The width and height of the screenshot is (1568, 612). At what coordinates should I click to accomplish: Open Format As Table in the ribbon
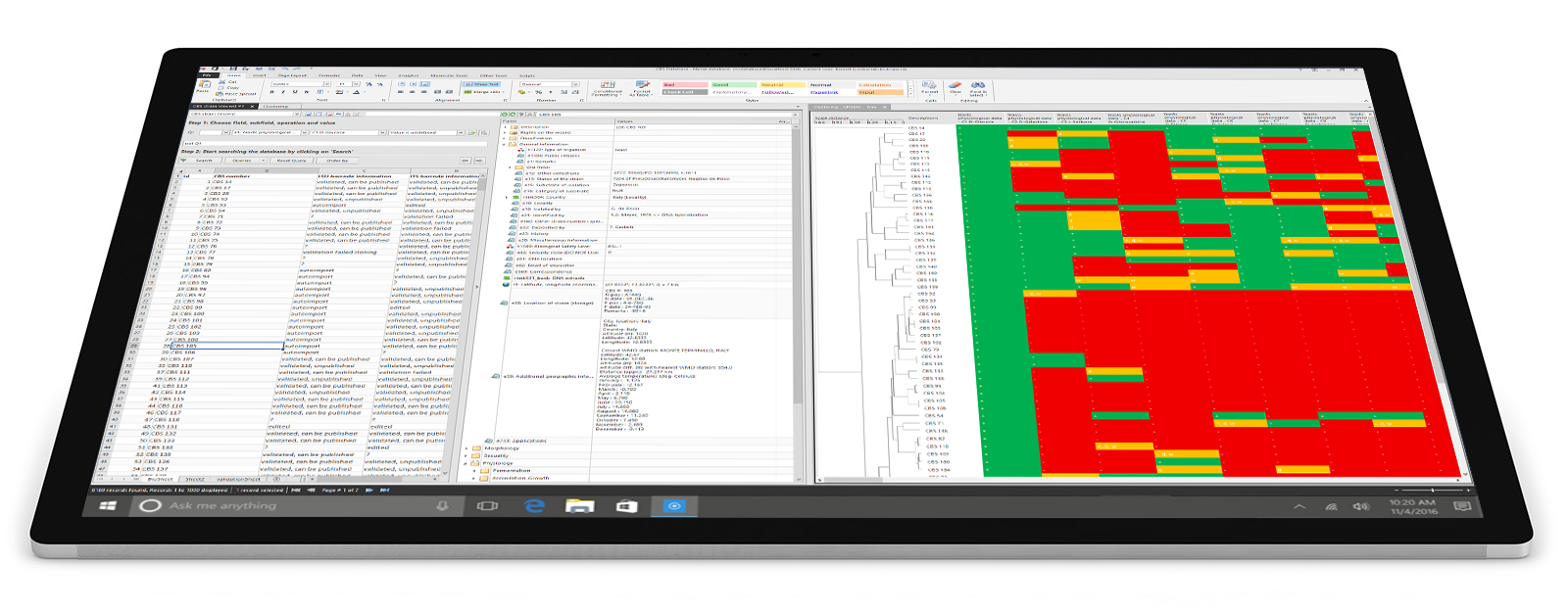(641, 88)
